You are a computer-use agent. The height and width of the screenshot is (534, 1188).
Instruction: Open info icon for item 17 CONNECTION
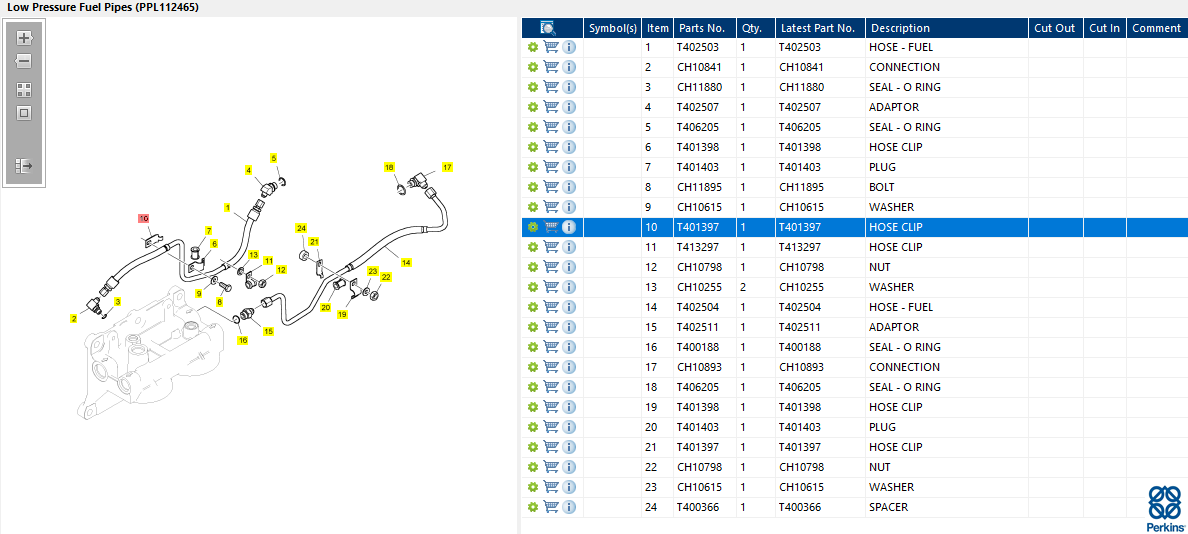[x=570, y=367]
